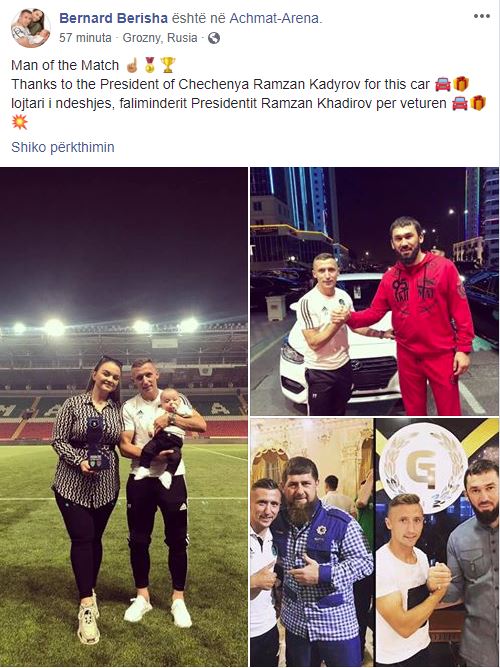This screenshot has width=500, height=668.
Task: Open the stadium family photo
Action: click(x=124, y=417)
